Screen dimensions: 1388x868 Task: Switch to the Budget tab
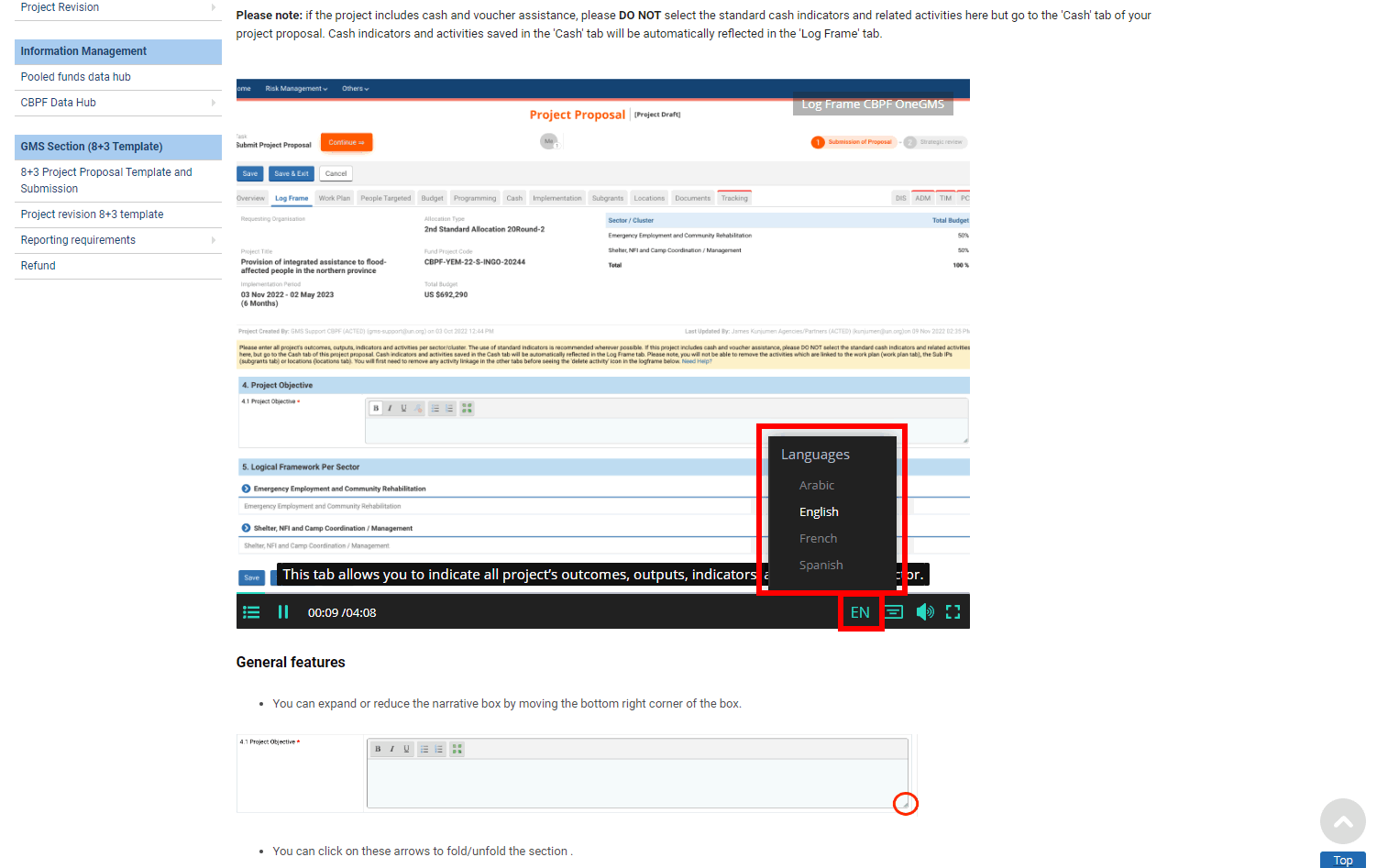(433, 198)
